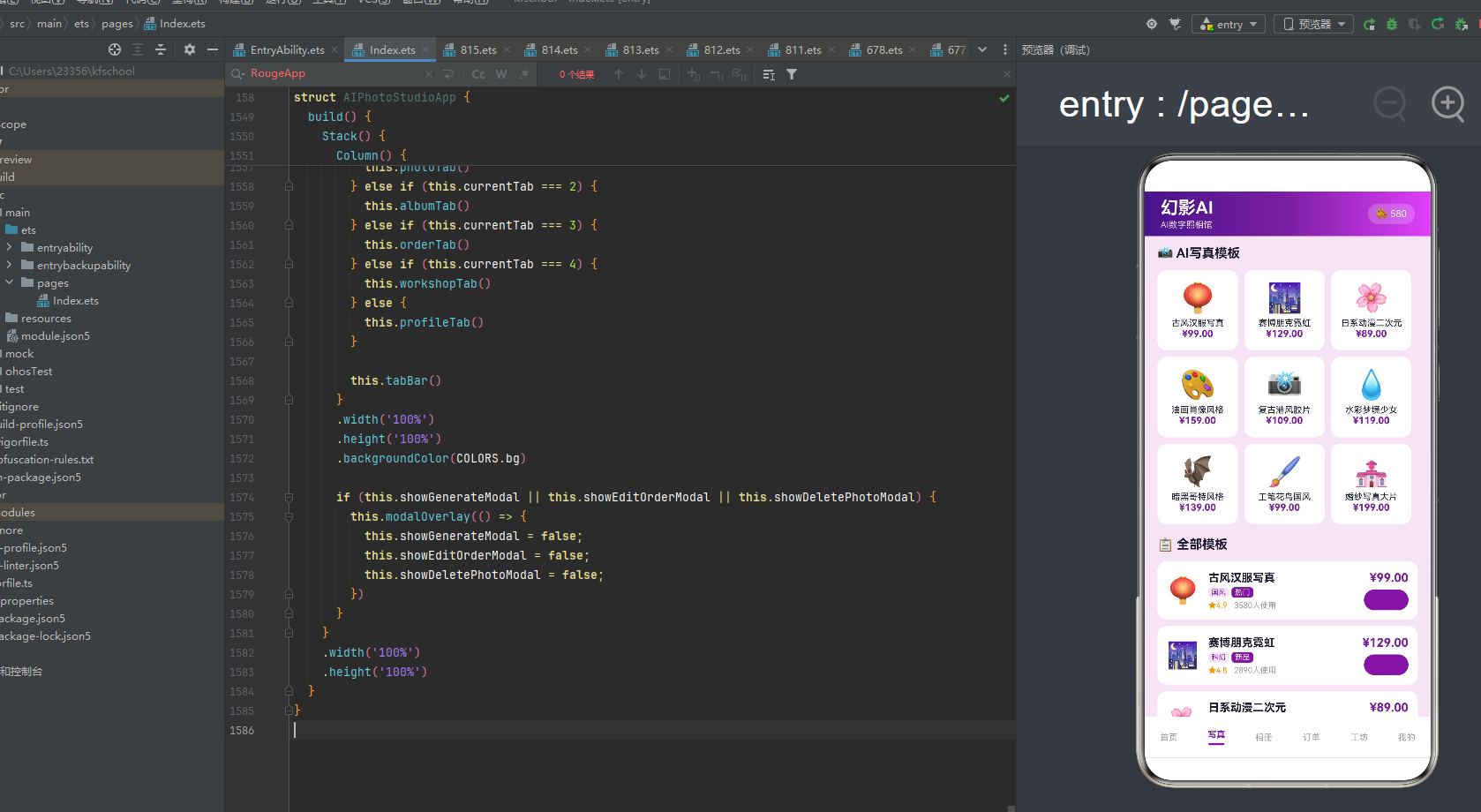
Task: Click Index.ets breadcrumb in path bar
Action: point(175,24)
